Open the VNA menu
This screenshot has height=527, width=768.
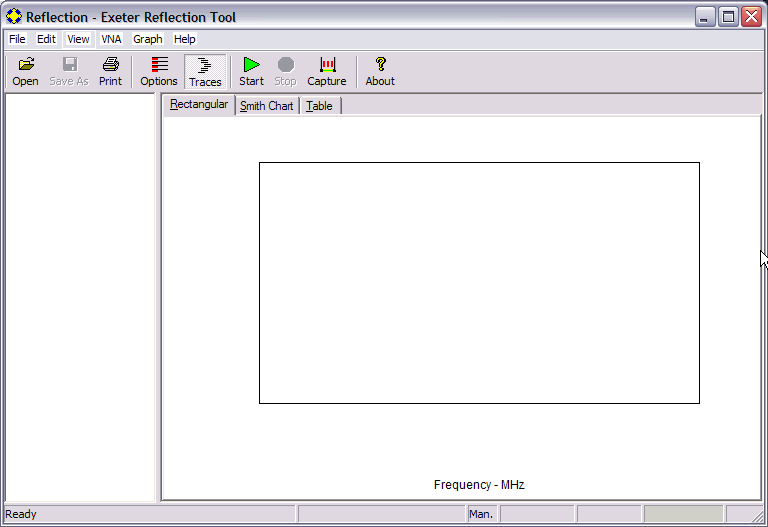click(x=111, y=39)
